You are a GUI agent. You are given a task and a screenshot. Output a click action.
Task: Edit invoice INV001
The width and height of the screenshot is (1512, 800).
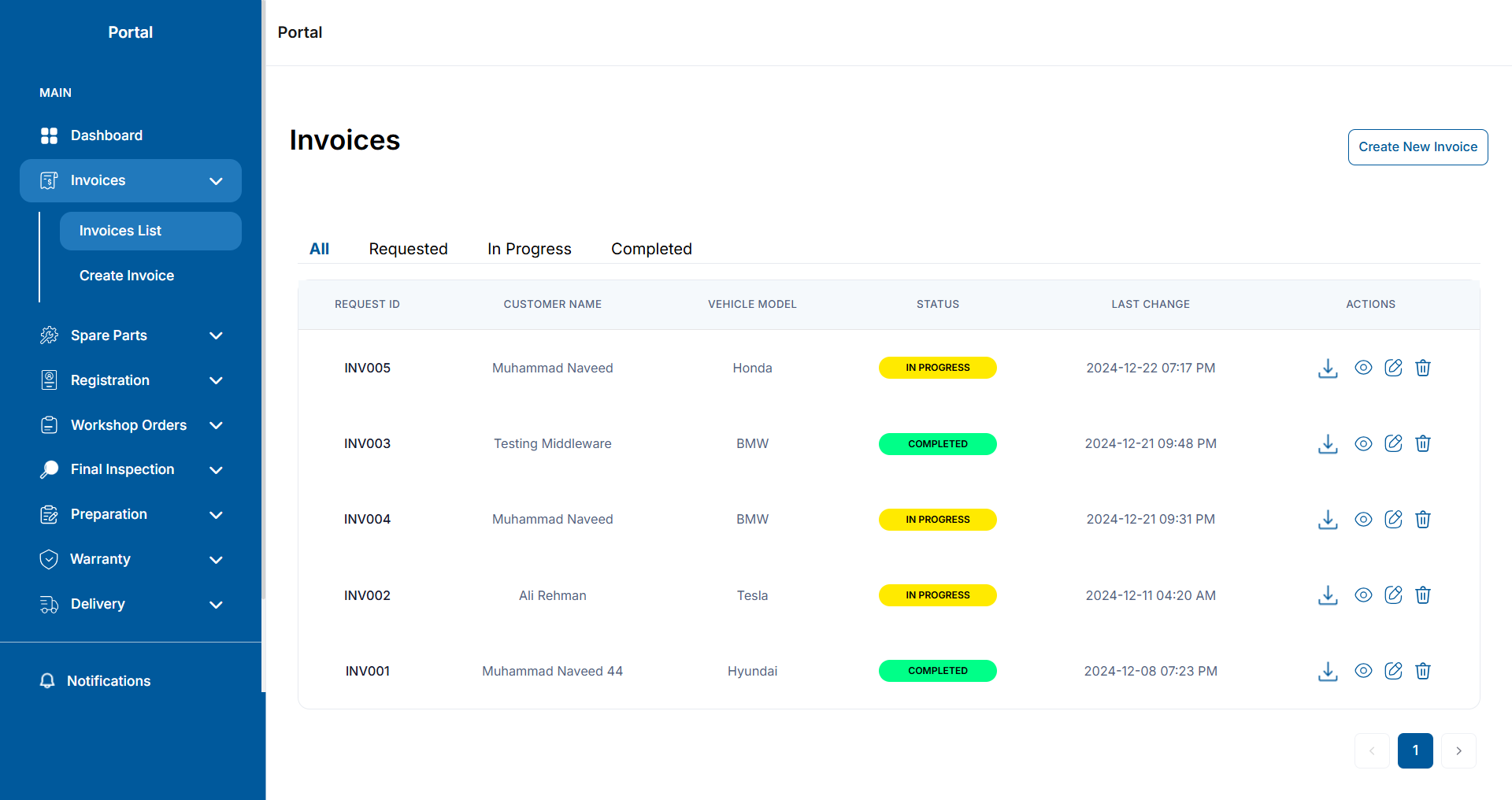coord(1393,671)
